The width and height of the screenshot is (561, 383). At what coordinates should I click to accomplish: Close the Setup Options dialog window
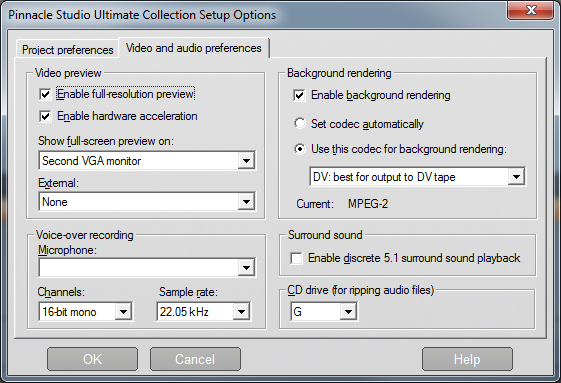click(531, 10)
